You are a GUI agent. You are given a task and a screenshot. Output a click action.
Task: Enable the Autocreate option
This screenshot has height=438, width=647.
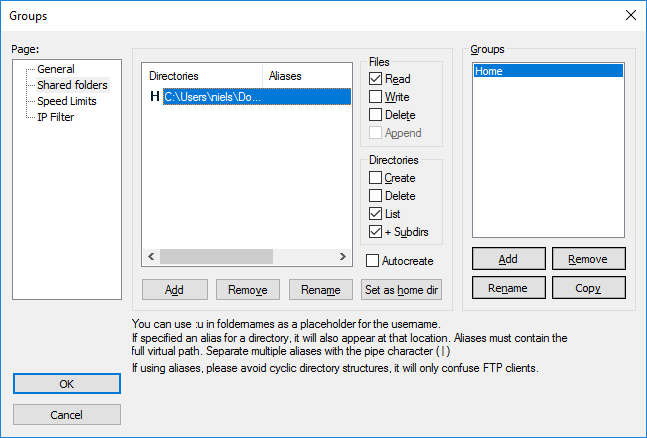coord(373,261)
